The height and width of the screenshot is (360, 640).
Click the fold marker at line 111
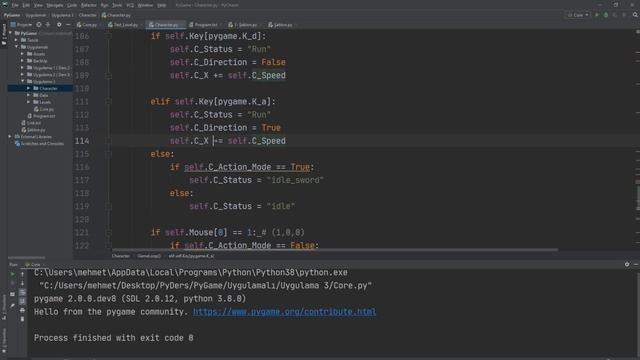109,102
